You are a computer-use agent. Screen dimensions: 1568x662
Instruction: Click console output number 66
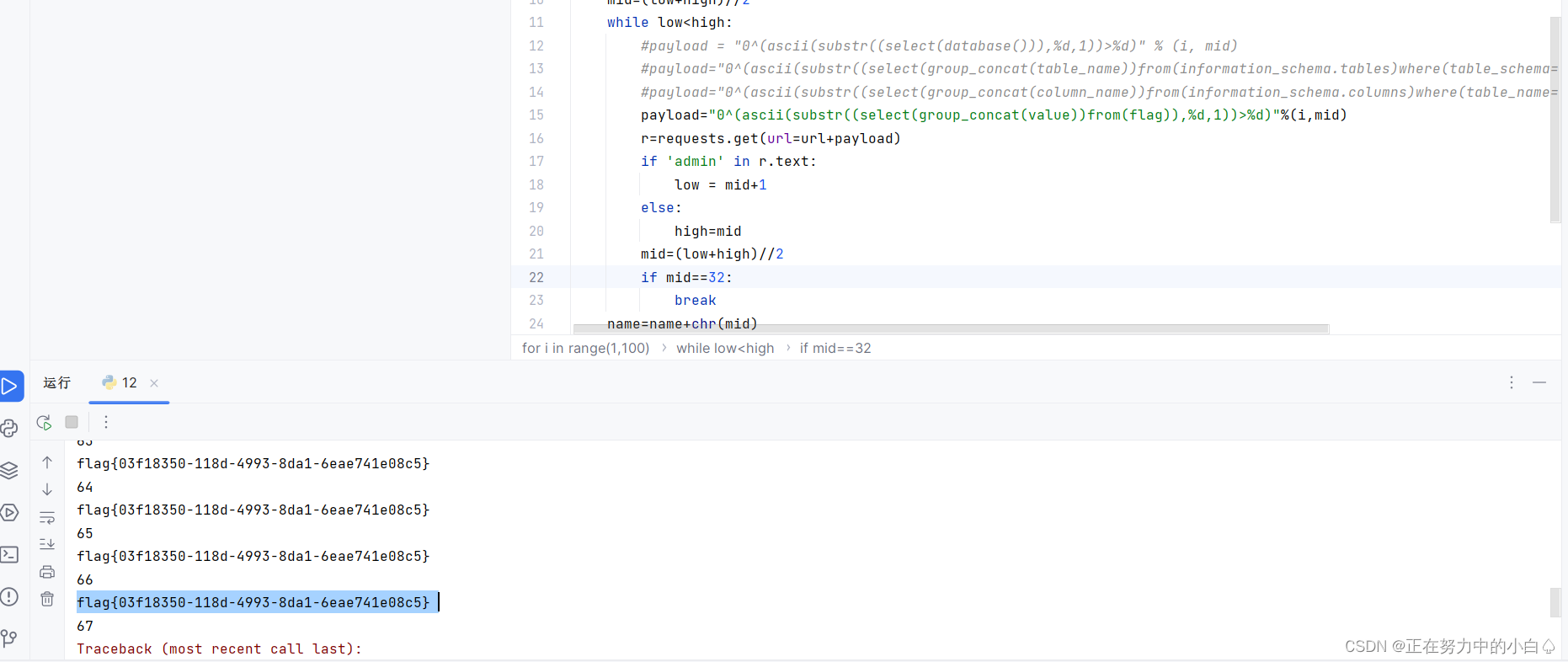pos(84,579)
